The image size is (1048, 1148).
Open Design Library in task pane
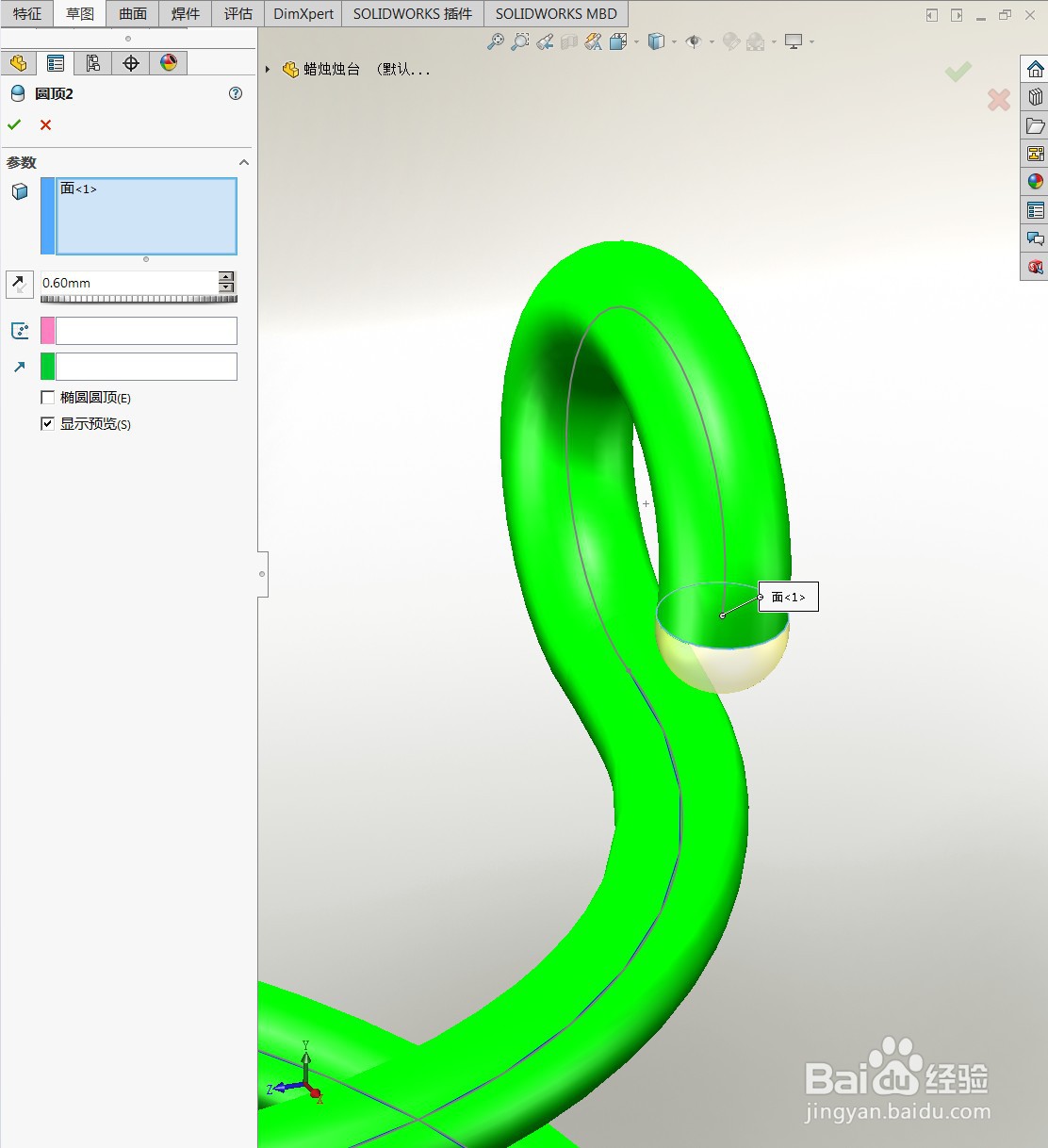(x=1036, y=97)
